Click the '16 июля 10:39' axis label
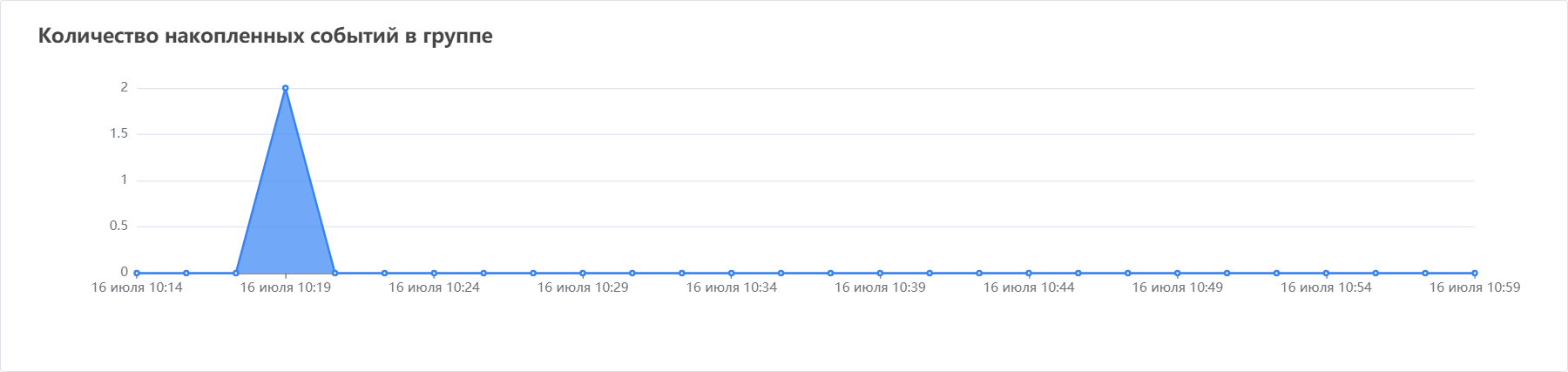1568x372 pixels. (x=880, y=287)
